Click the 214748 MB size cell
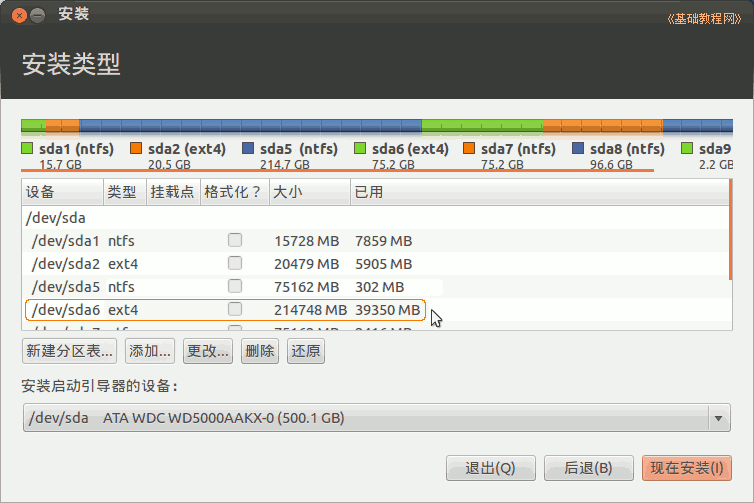Screen dimensions: 754x503 click(x=311, y=310)
